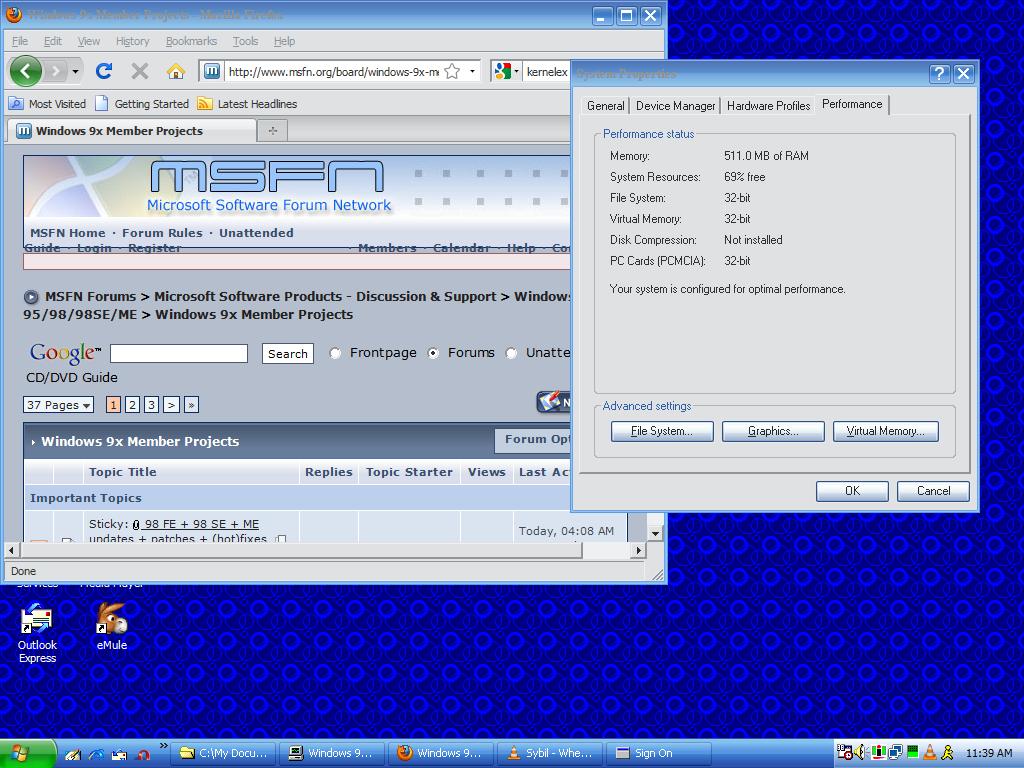The height and width of the screenshot is (768, 1024).
Task: Go back using Firefox green back arrow
Action: click(26, 71)
